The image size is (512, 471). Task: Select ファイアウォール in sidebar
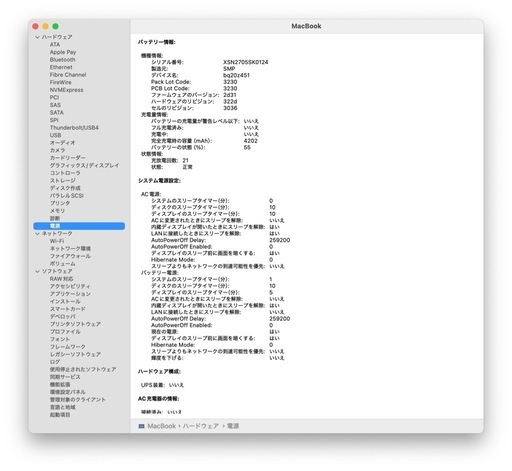pos(70,256)
